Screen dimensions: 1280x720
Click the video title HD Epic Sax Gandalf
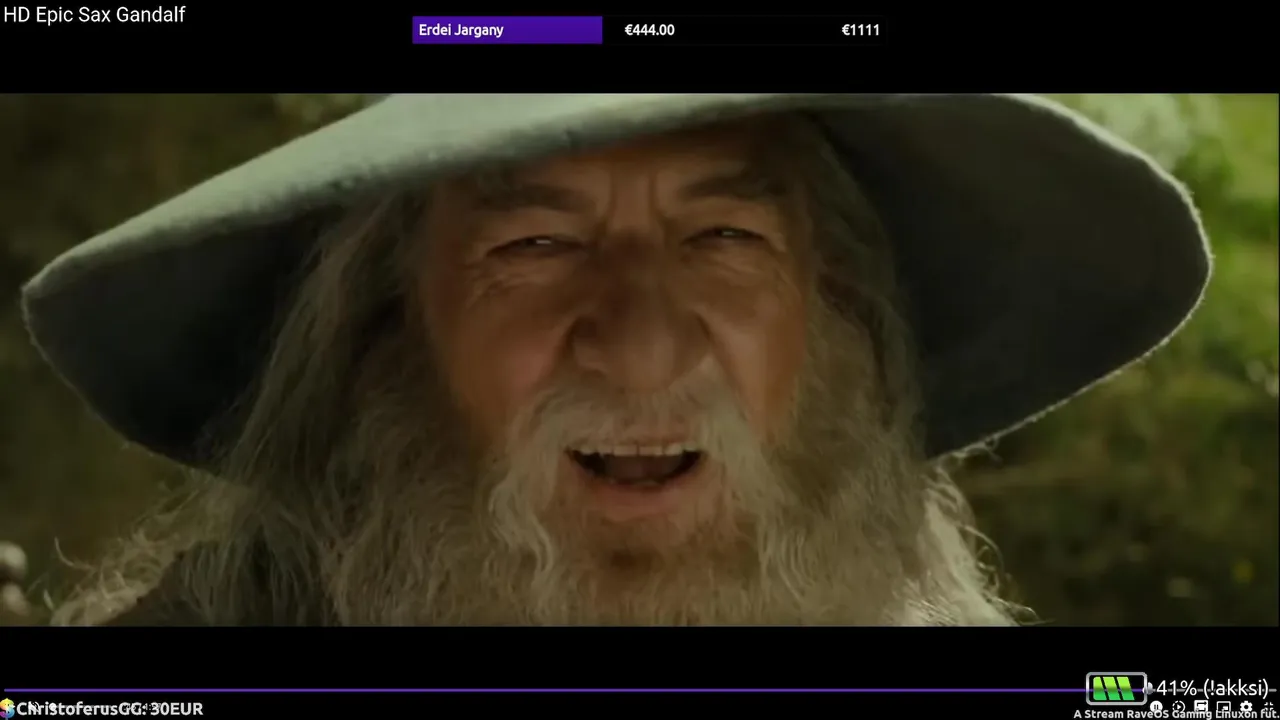(x=94, y=15)
